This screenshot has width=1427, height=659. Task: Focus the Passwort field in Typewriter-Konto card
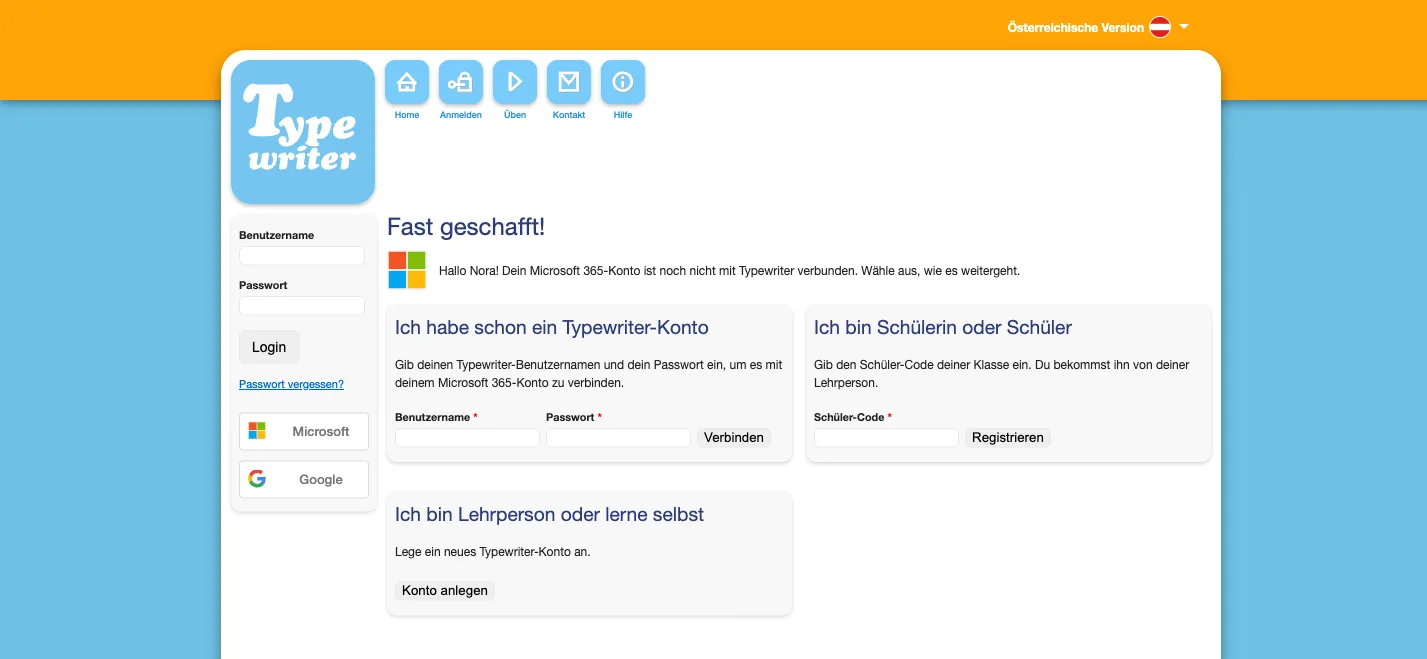(x=618, y=437)
